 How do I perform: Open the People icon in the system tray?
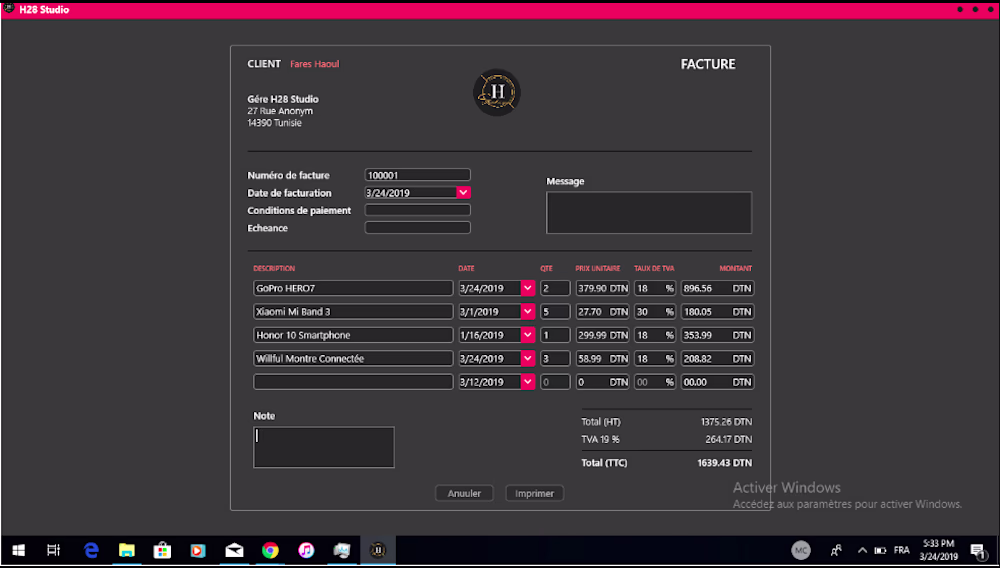click(836, 550)
